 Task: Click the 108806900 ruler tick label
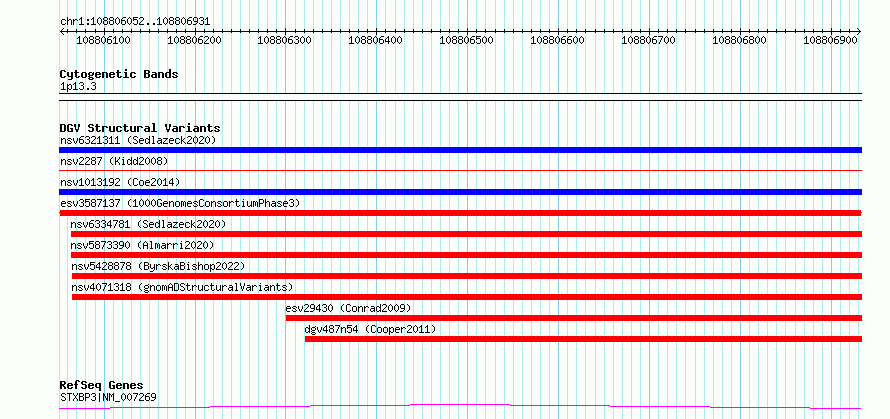tap(831, 40)
